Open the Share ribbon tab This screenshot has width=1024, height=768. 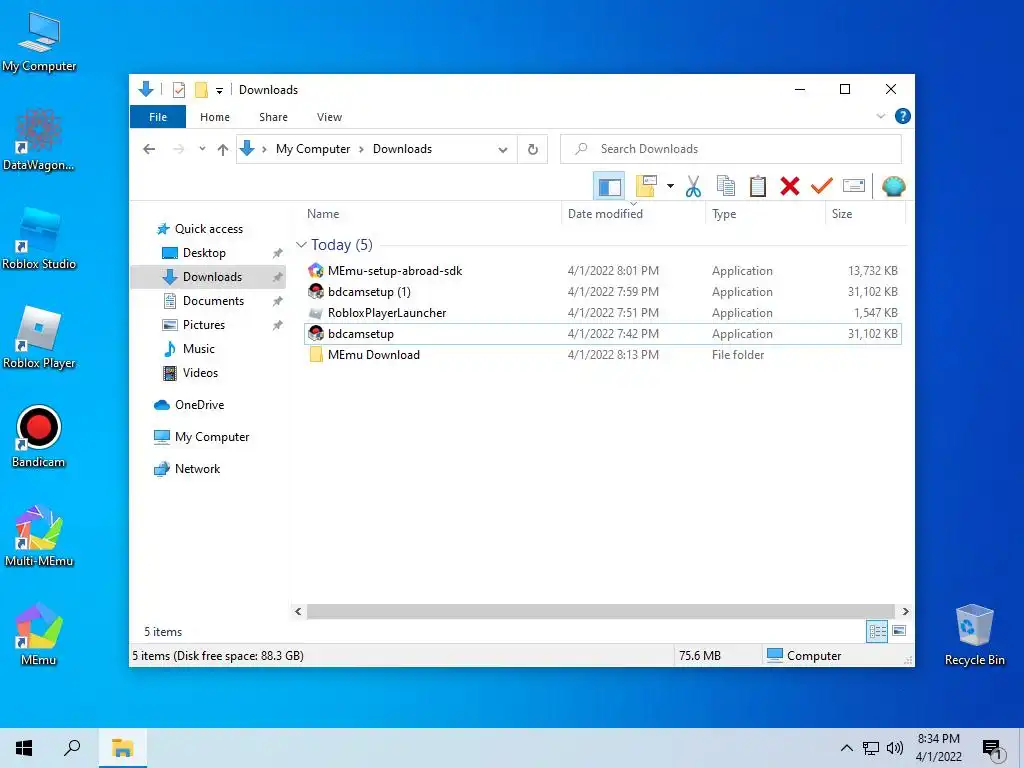tap(273, 117)
